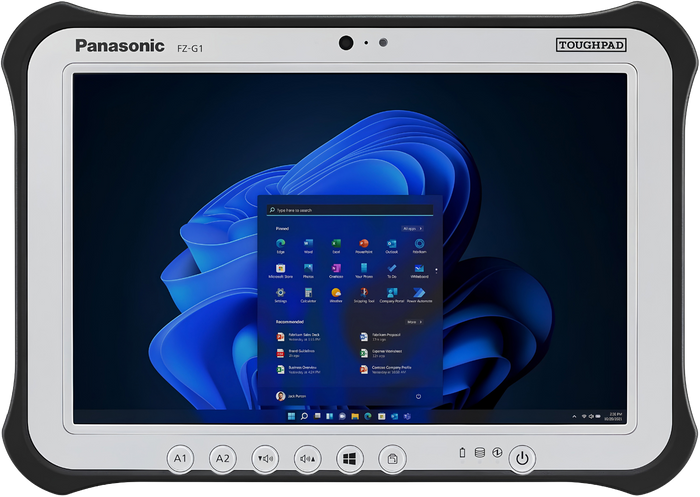
Task: Open Contoso Company Profile recommended file
Action: [387, 370]
